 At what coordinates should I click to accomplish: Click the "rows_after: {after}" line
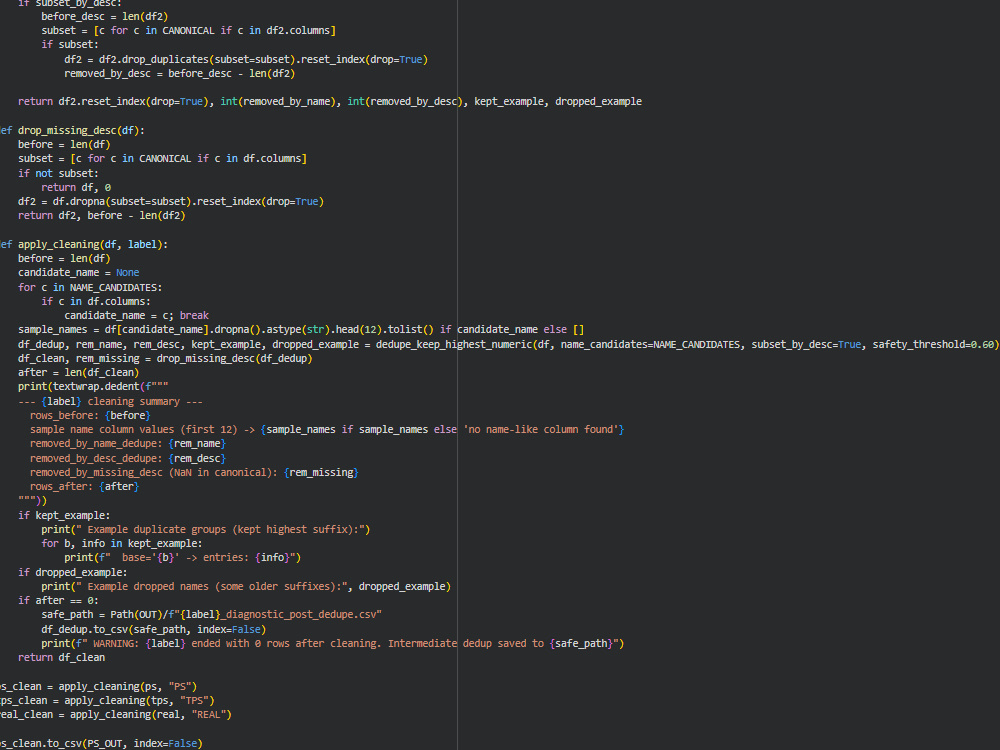tap(84, 487)
